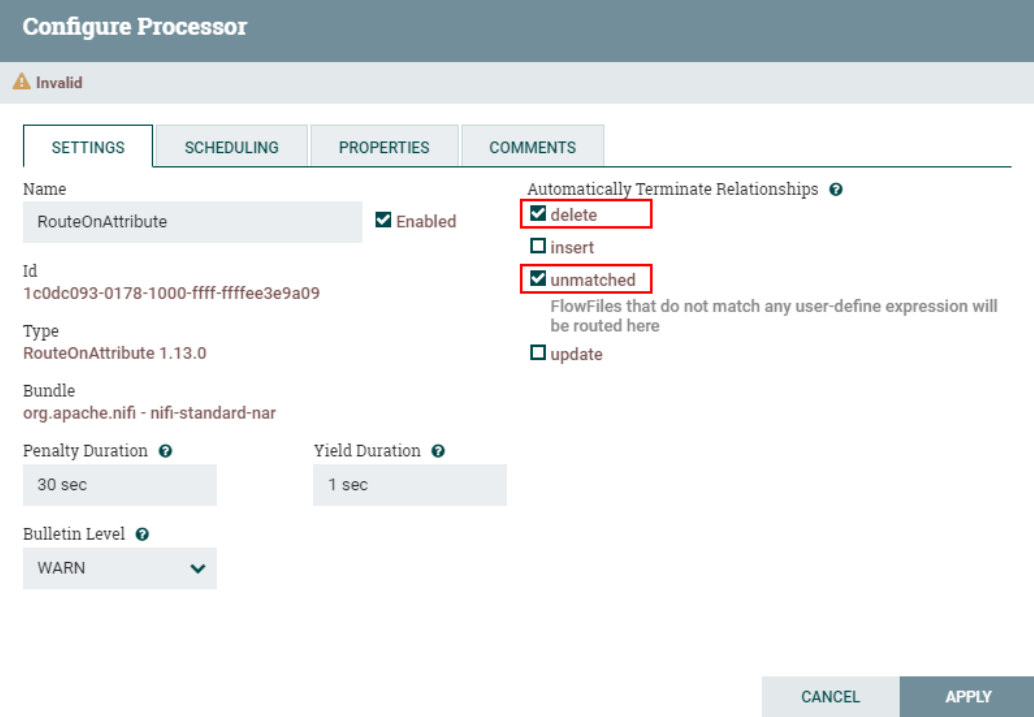Switch to the SCHEDULING tab
This screenshot has width=1034, height=717.
[x=231, y=146]
